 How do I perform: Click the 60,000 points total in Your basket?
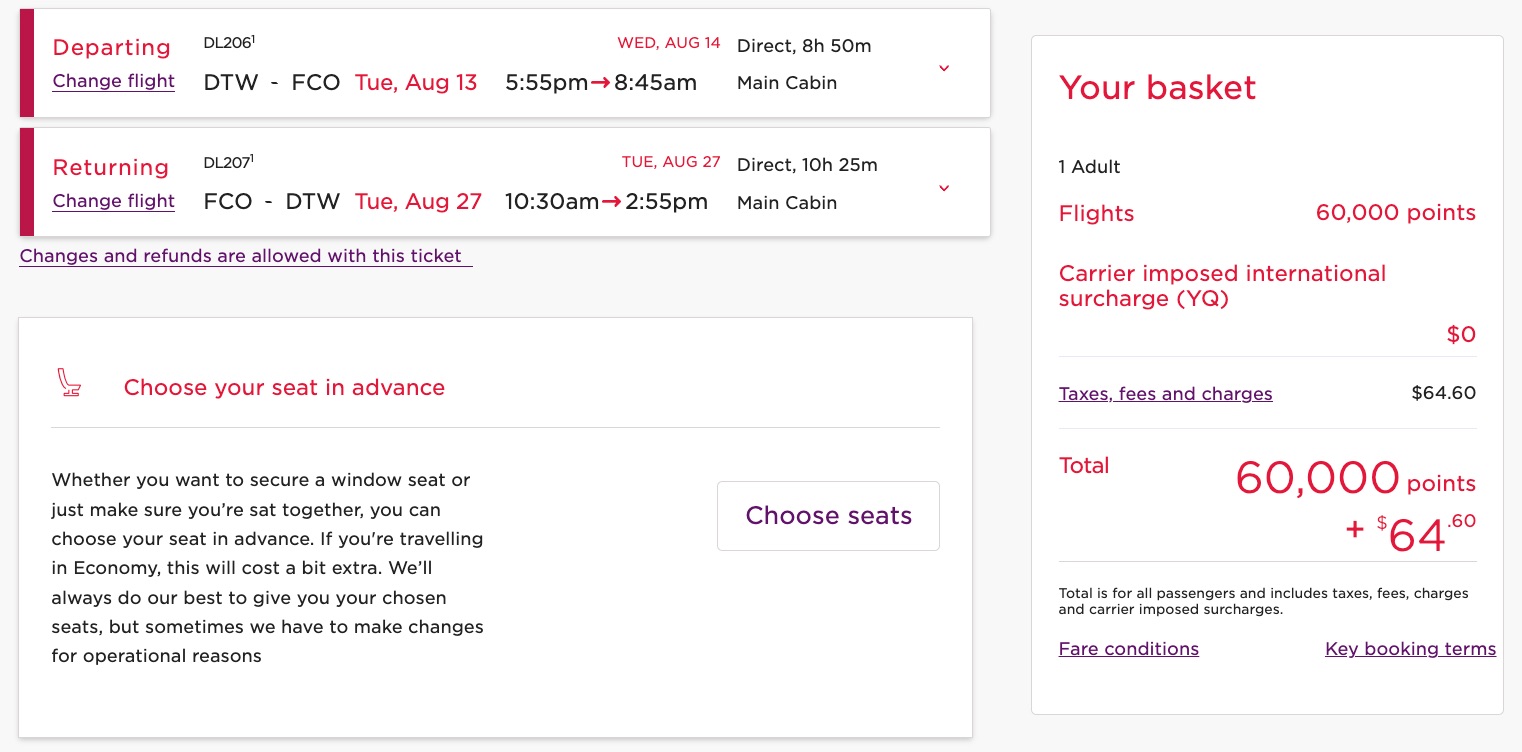pos(1318,478)
